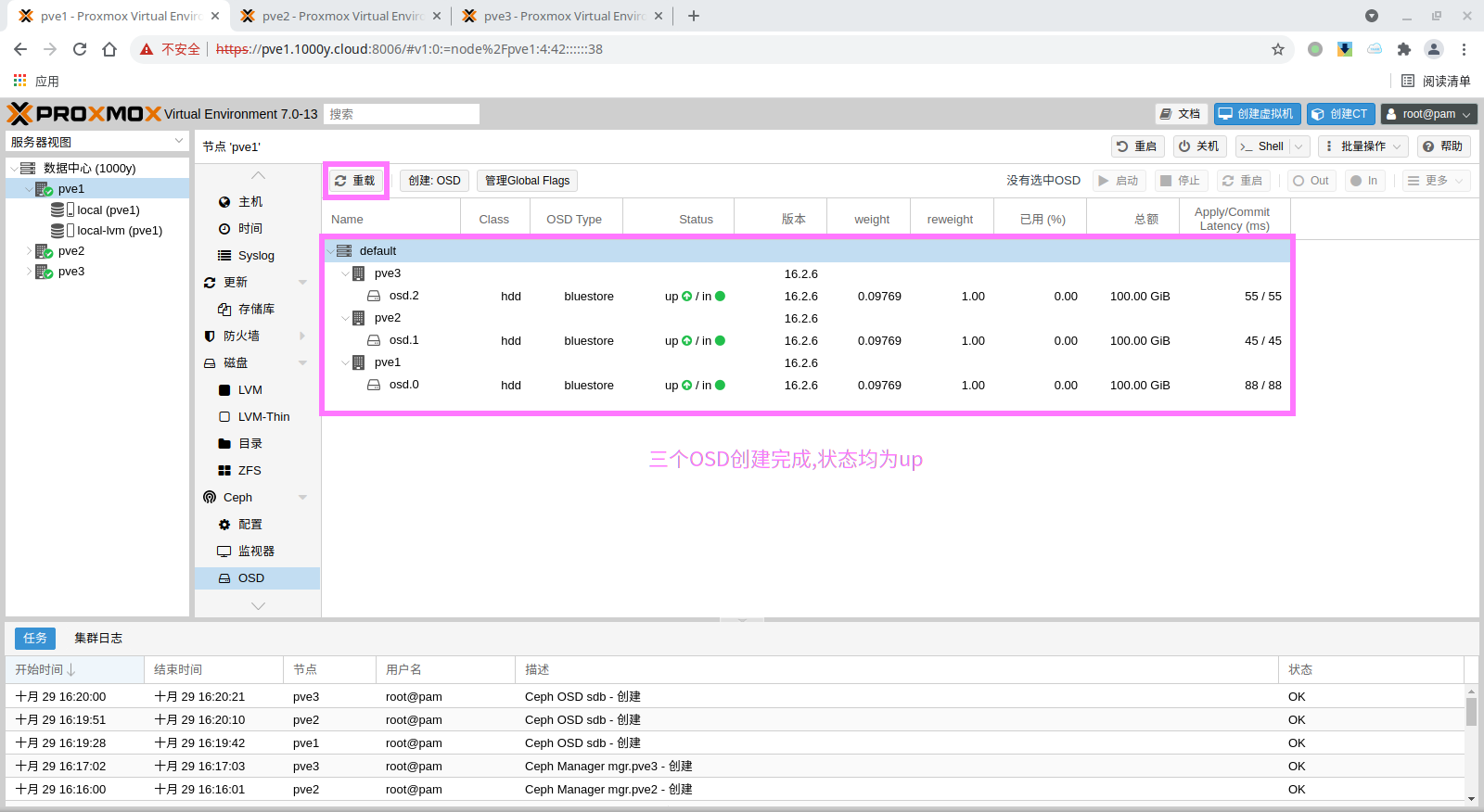Open the Ceph OSD menu item
The image size is (1484, 812).
coord(250,578)
